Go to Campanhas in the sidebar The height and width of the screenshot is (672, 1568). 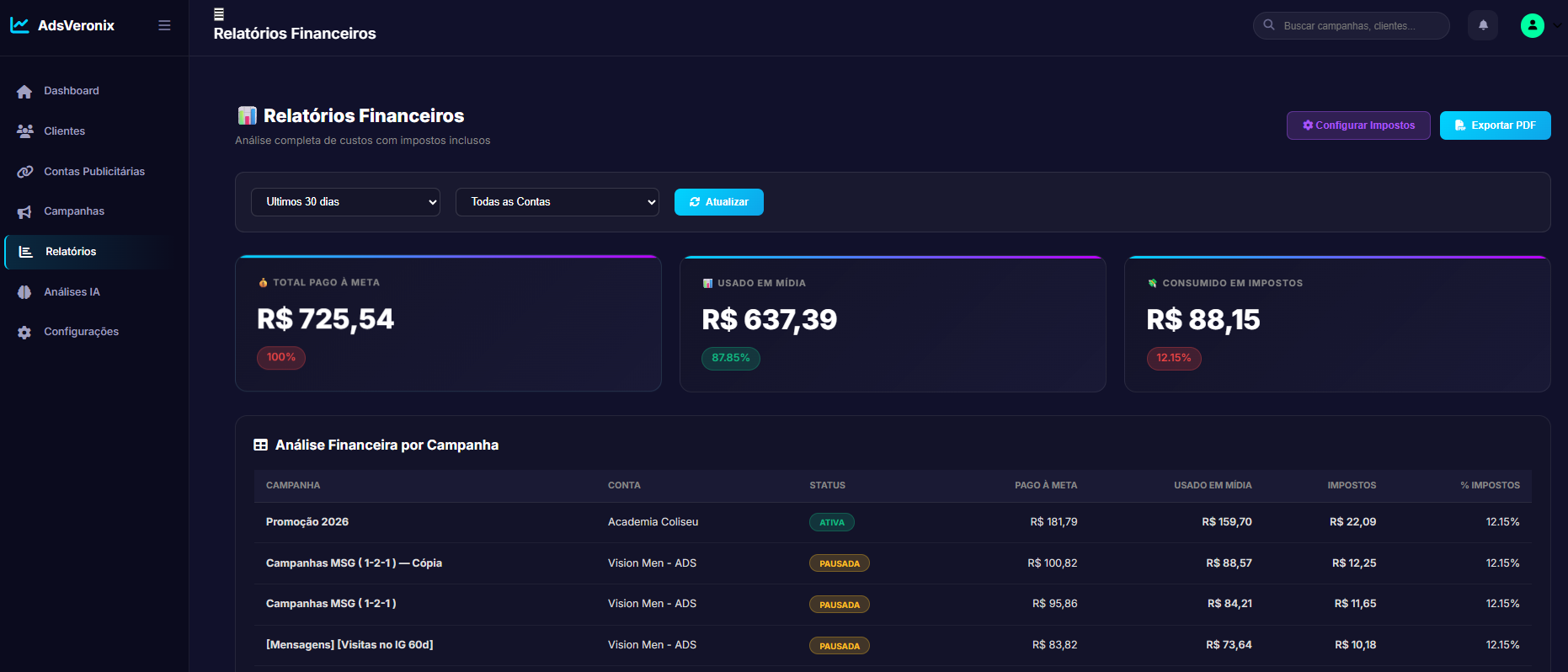[x=74, y=211]
